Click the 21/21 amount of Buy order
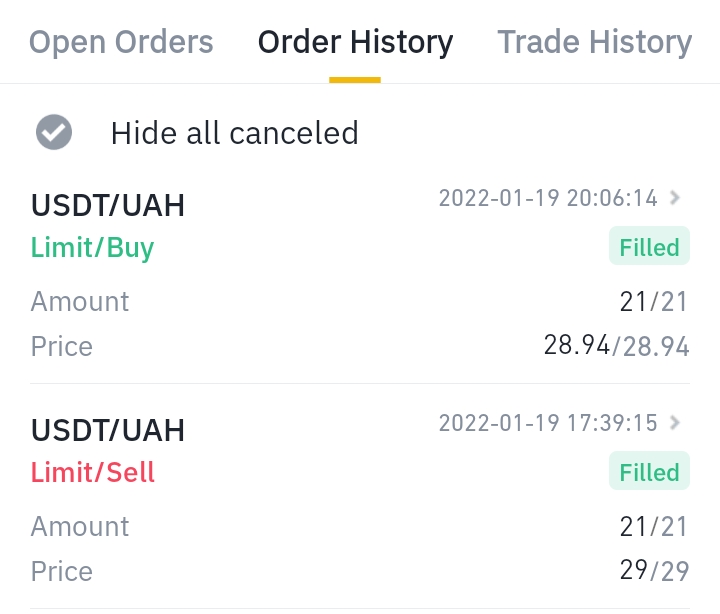The width and height of the screenshot is (720, 614). click(653, 302)
